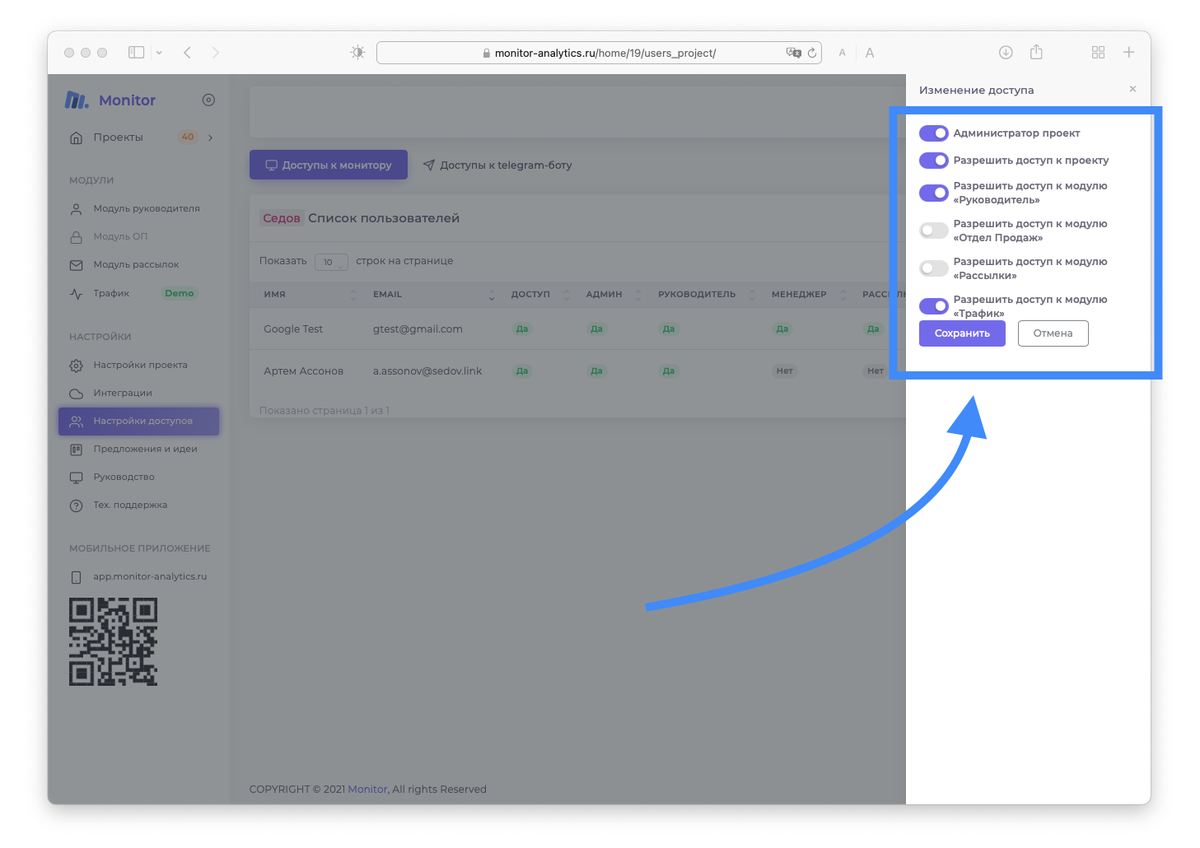Open rows-per-page dropdown showing 10
The height and width of the screenshot is (848, 1200).
(x=331, y=262)
